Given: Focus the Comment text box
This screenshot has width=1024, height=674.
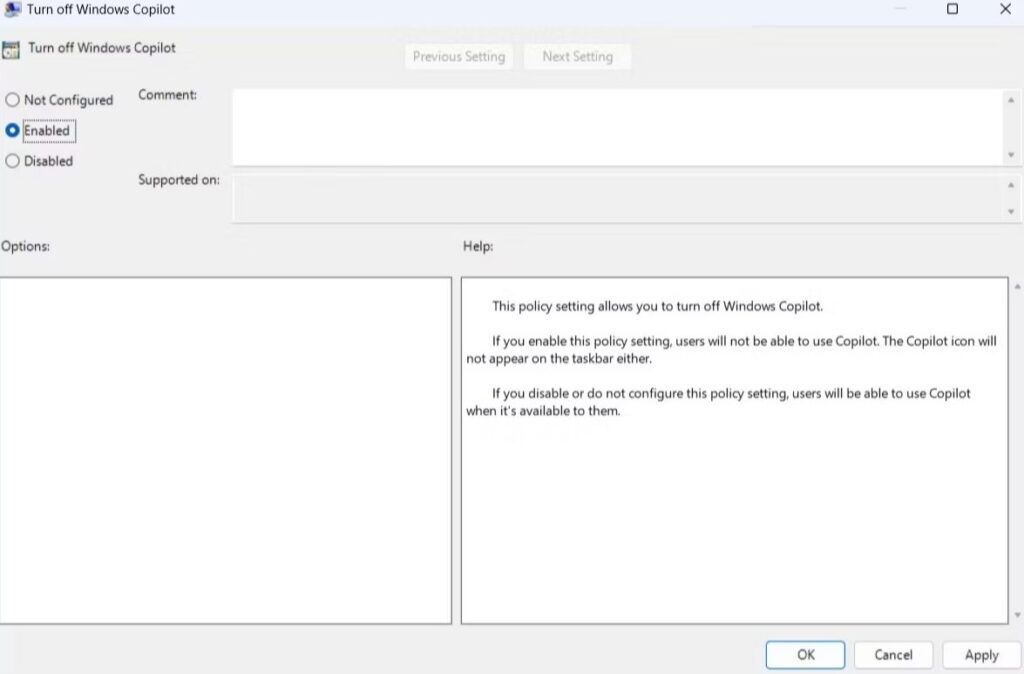Looking at the screenshot, I should coord(615,127).
